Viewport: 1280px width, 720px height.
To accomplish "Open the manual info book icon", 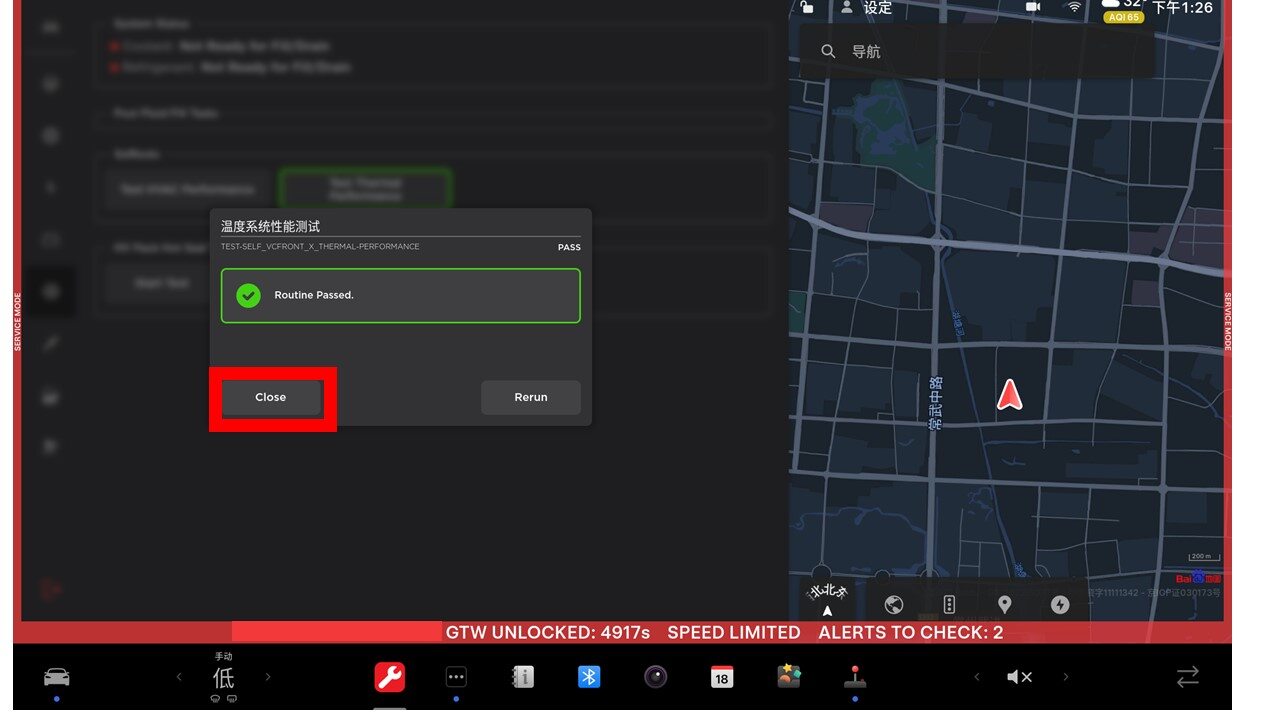I will [x=522, y=677].
